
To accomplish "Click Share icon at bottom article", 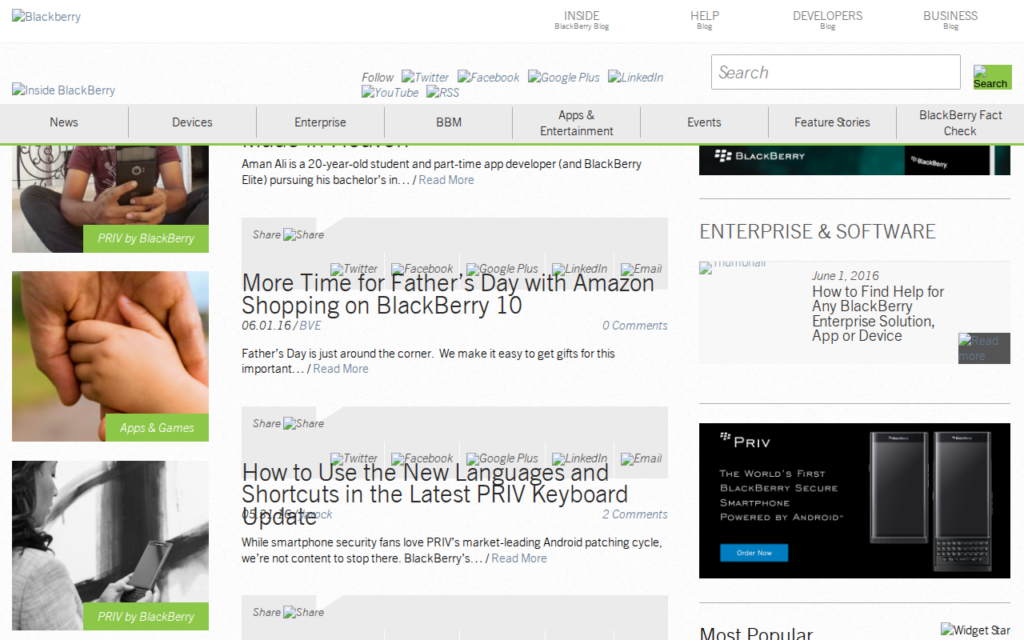I will click(304, 612).
